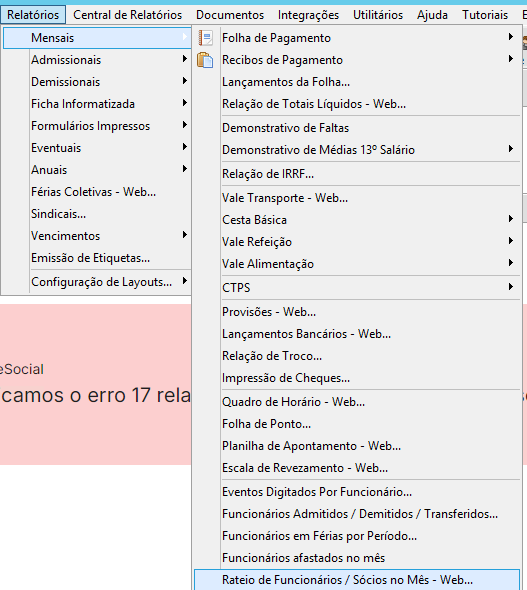Open the Recibos de Pagamento submenu
The height and width of the screenshot is (590, 527).
tap(357, 60)
